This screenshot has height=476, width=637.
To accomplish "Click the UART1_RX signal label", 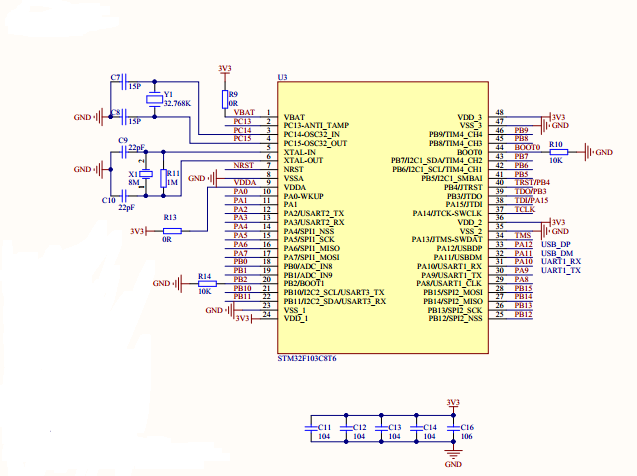I will coord(561,262).
